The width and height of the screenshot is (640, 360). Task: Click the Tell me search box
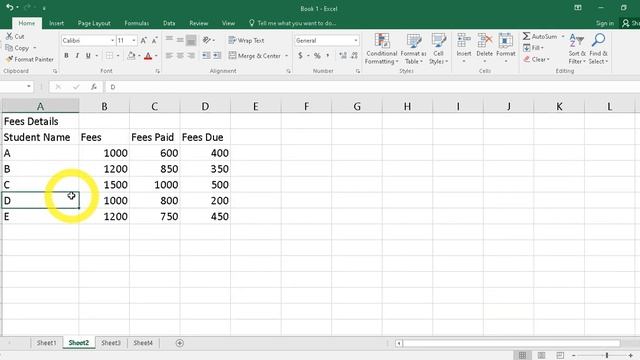(x=293, y=23)
